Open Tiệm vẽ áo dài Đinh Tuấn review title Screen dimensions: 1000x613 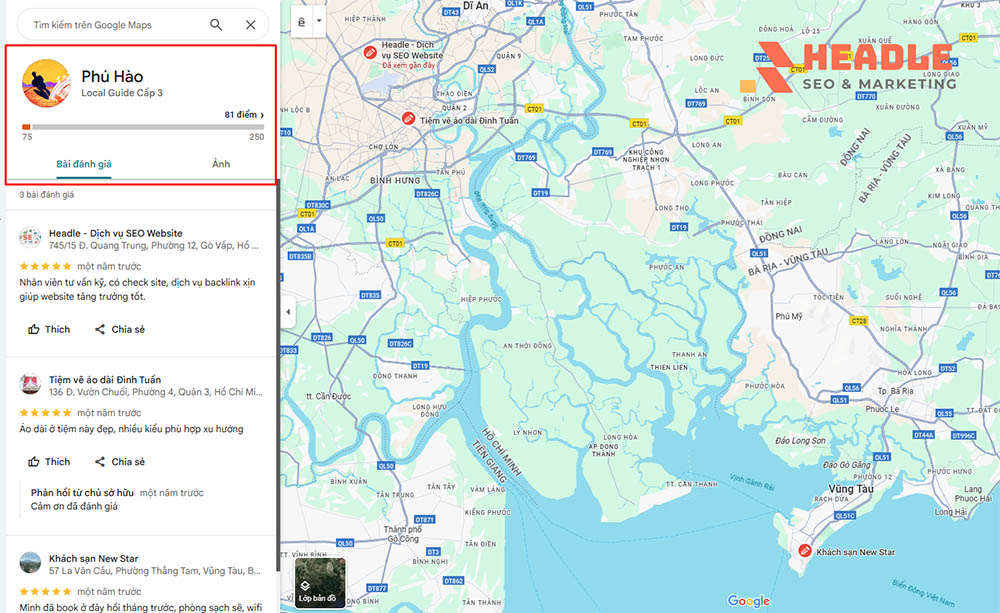(105, 380)
